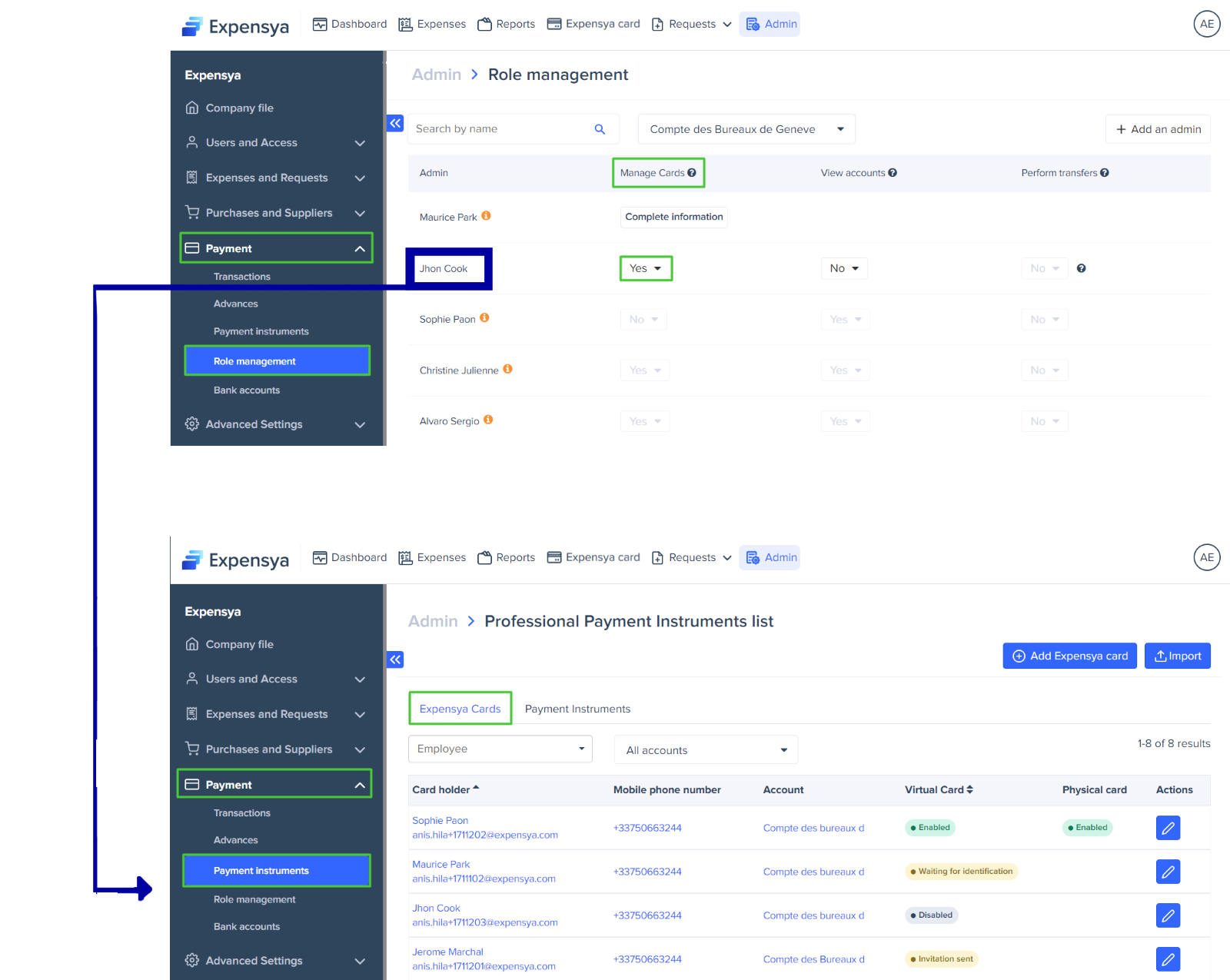The height and width of the screenshot is (980, 1230).
Task: Click the info icon beside Christine Julienne
Action: [507, 369]
